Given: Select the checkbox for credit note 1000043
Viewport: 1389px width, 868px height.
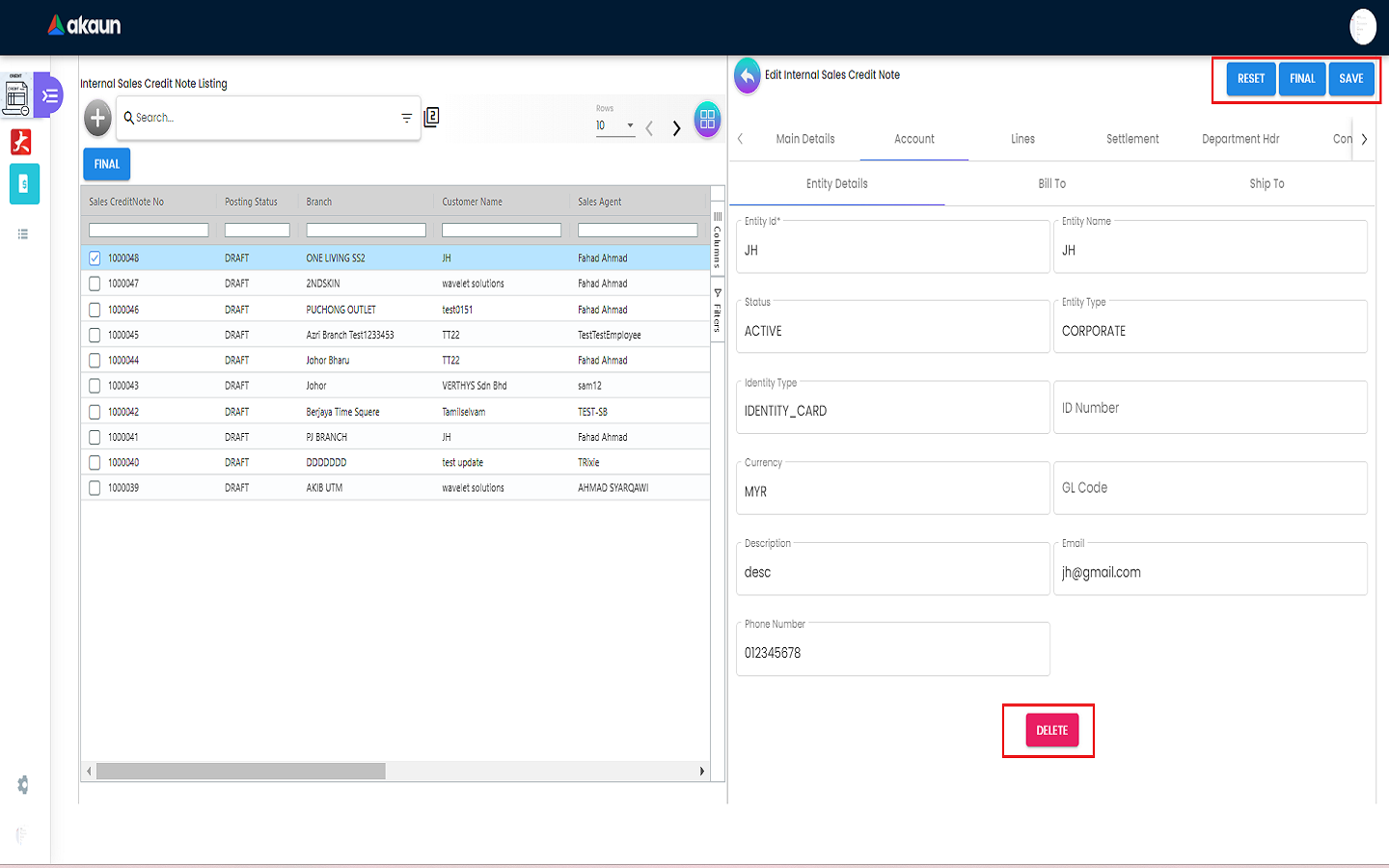Looking at the screenshot, I should (x=95, y=386).
